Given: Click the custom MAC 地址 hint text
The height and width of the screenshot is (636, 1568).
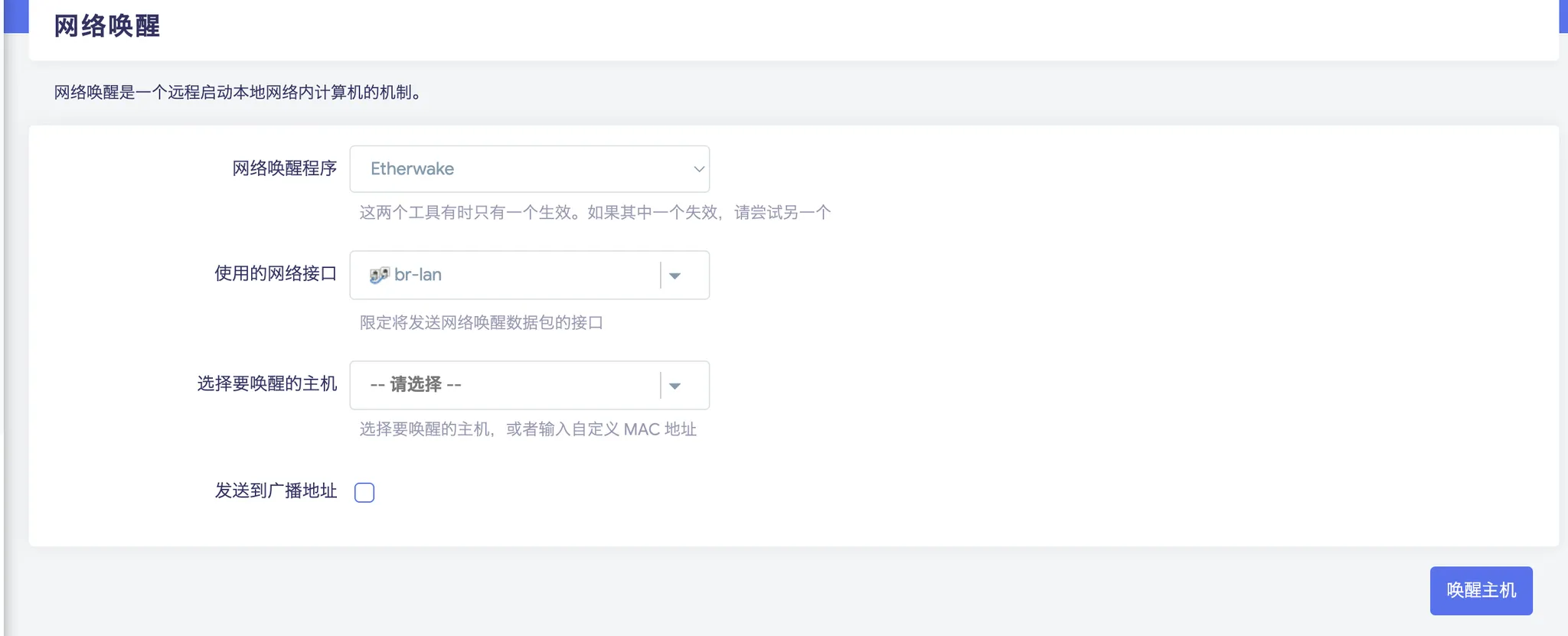Looking at the screenshot, I should click(528, 429).
